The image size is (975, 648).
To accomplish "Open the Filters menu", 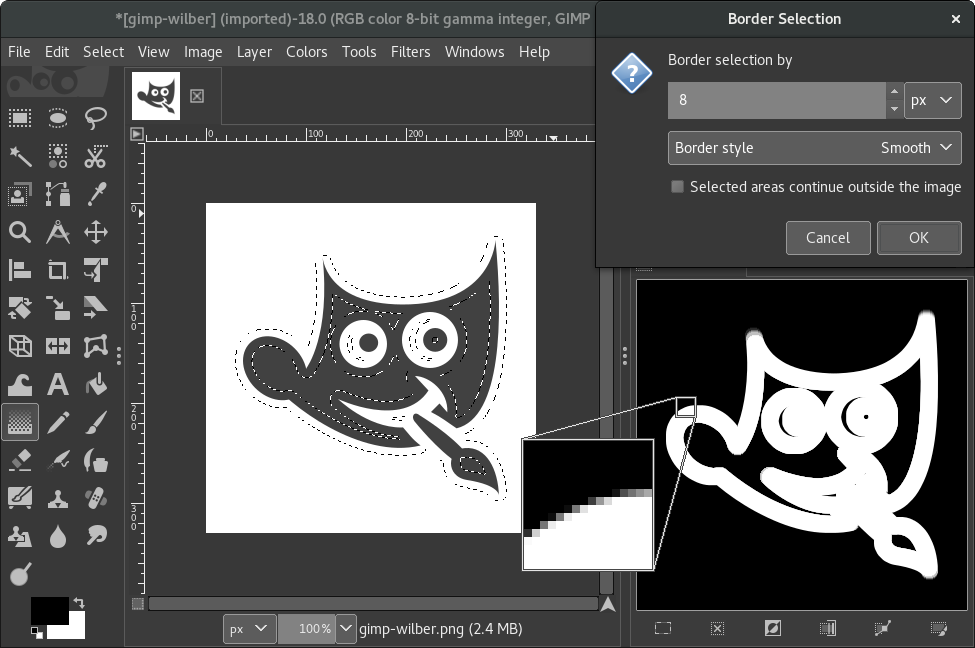I will point(410,52).
